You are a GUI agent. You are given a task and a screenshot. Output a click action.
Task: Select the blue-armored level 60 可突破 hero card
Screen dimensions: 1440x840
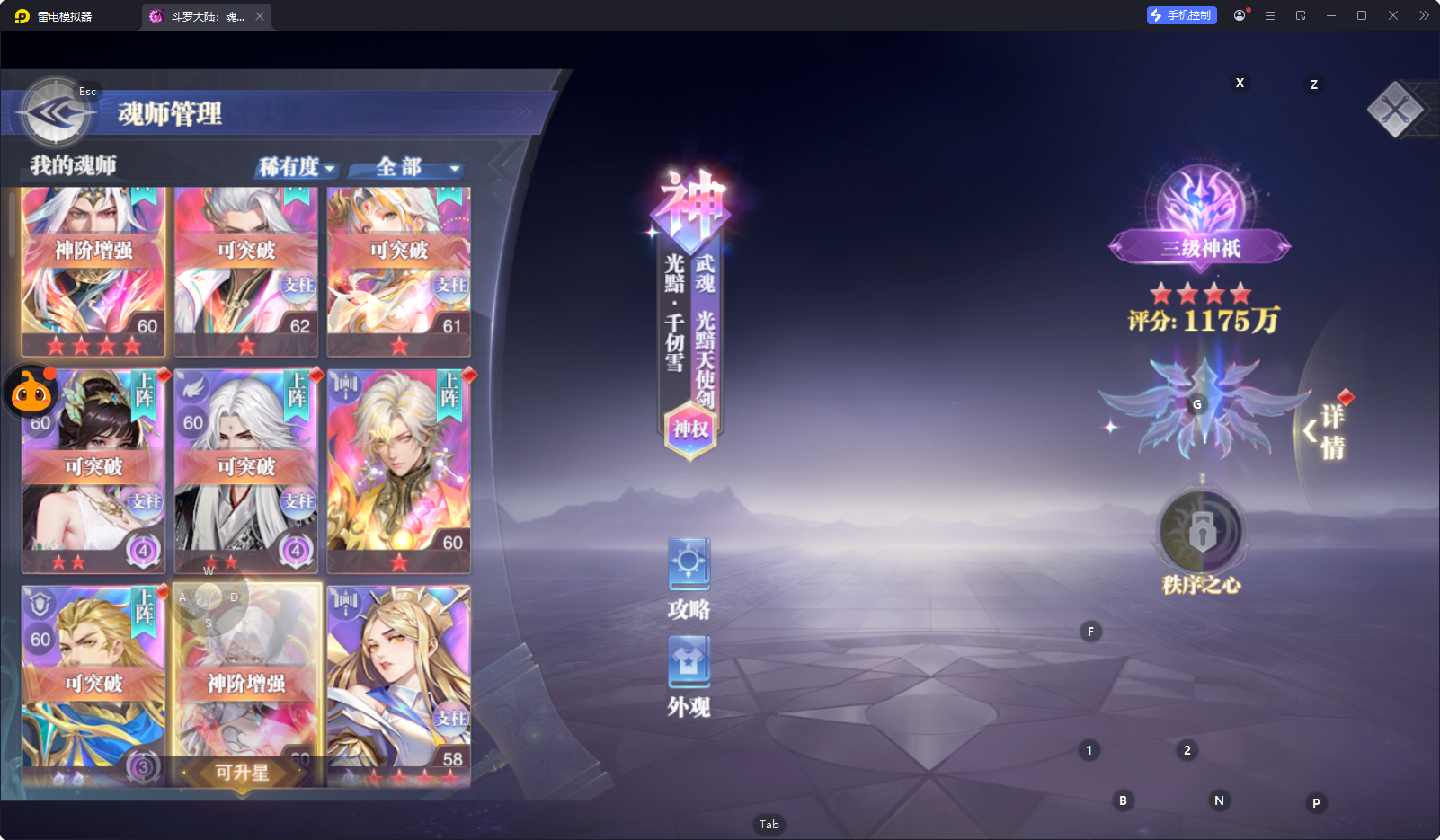click(93, 685)
